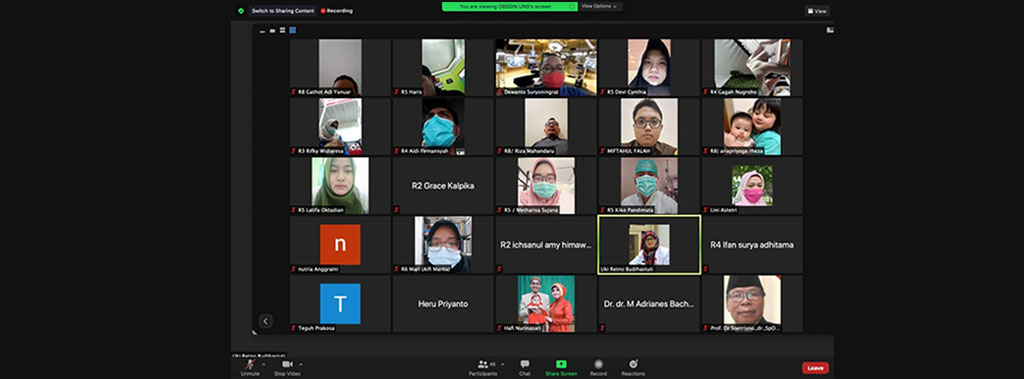
Task: Open the Reactions menu
Action: coord(633,367)
